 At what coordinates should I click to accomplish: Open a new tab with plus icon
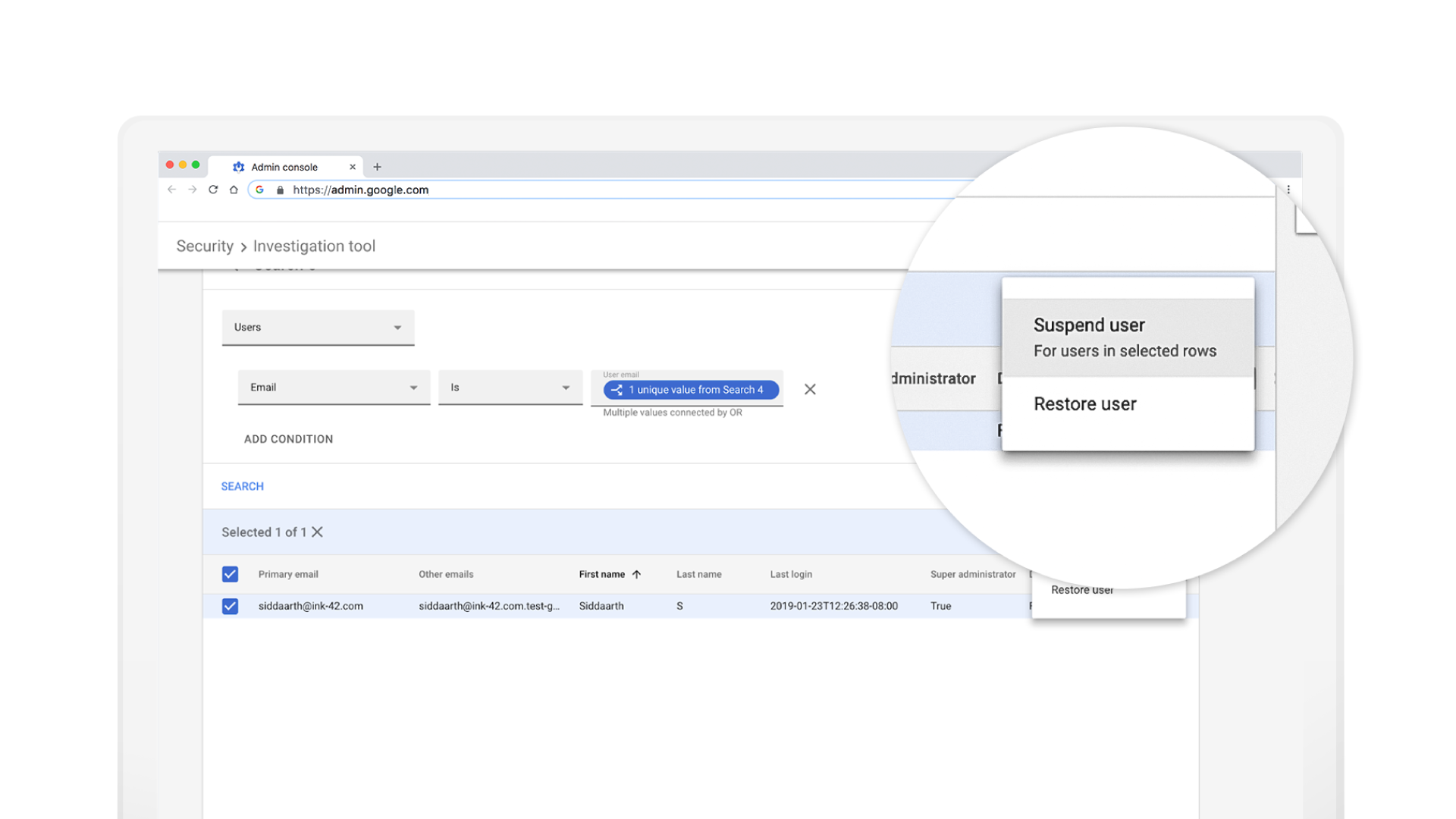(x=377, y=167)
